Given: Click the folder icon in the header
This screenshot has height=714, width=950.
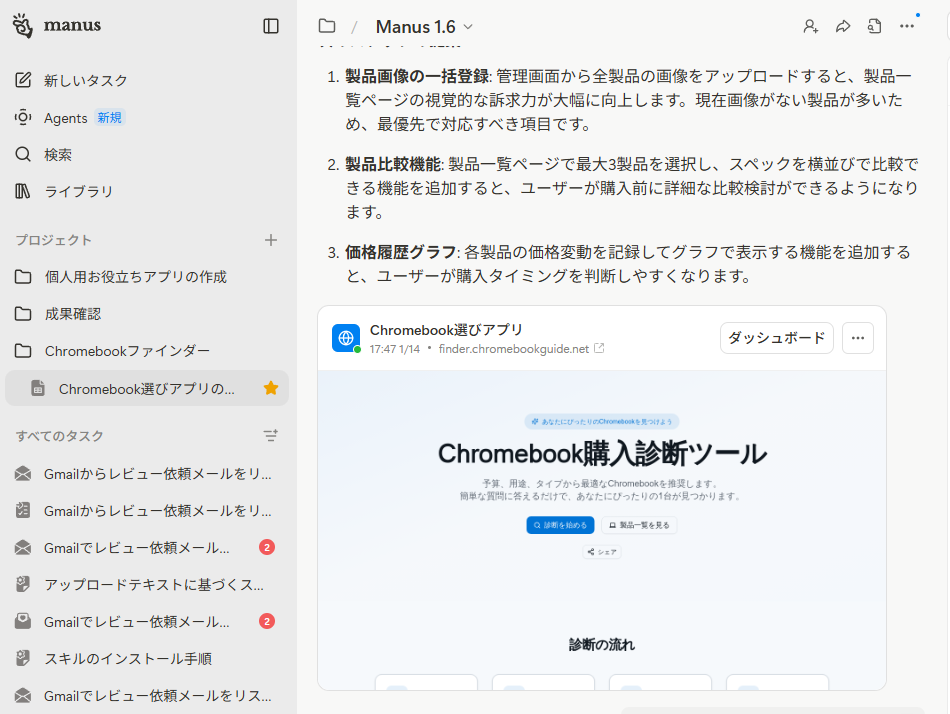Looking at the screenshot, I should coord(326,26).
